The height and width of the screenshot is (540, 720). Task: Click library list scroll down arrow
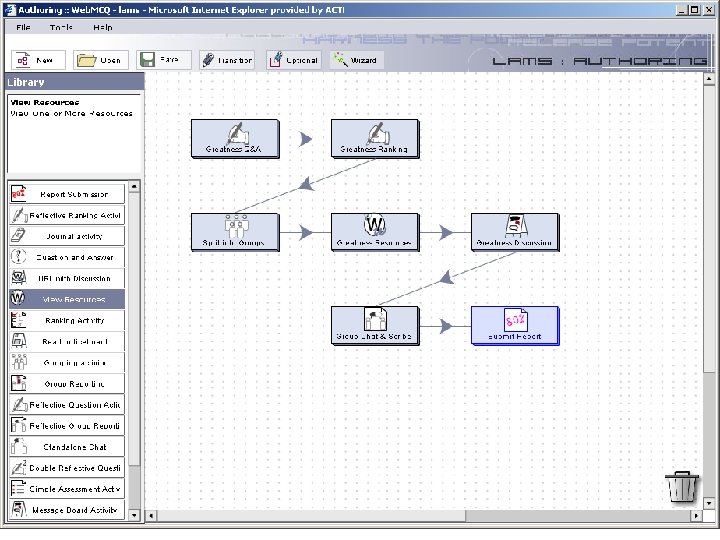134,515
